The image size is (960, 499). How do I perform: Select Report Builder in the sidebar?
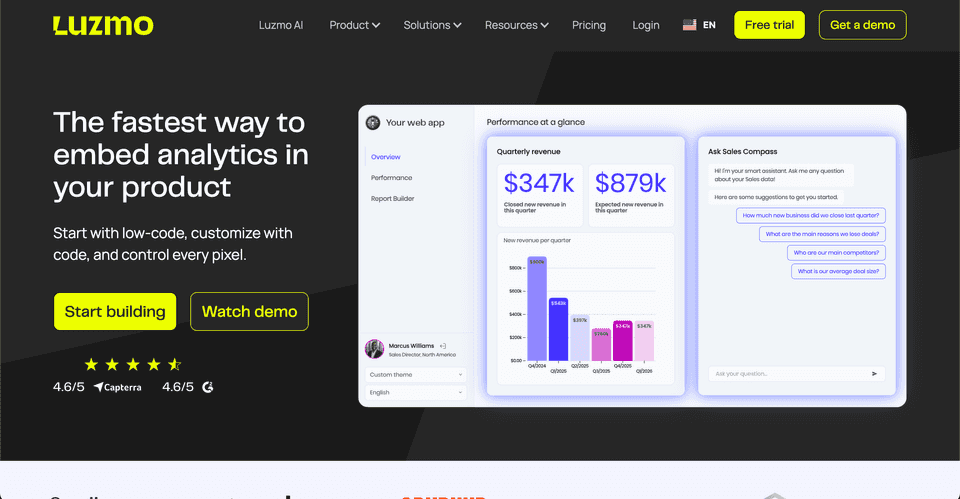click(x=392, y=198)
